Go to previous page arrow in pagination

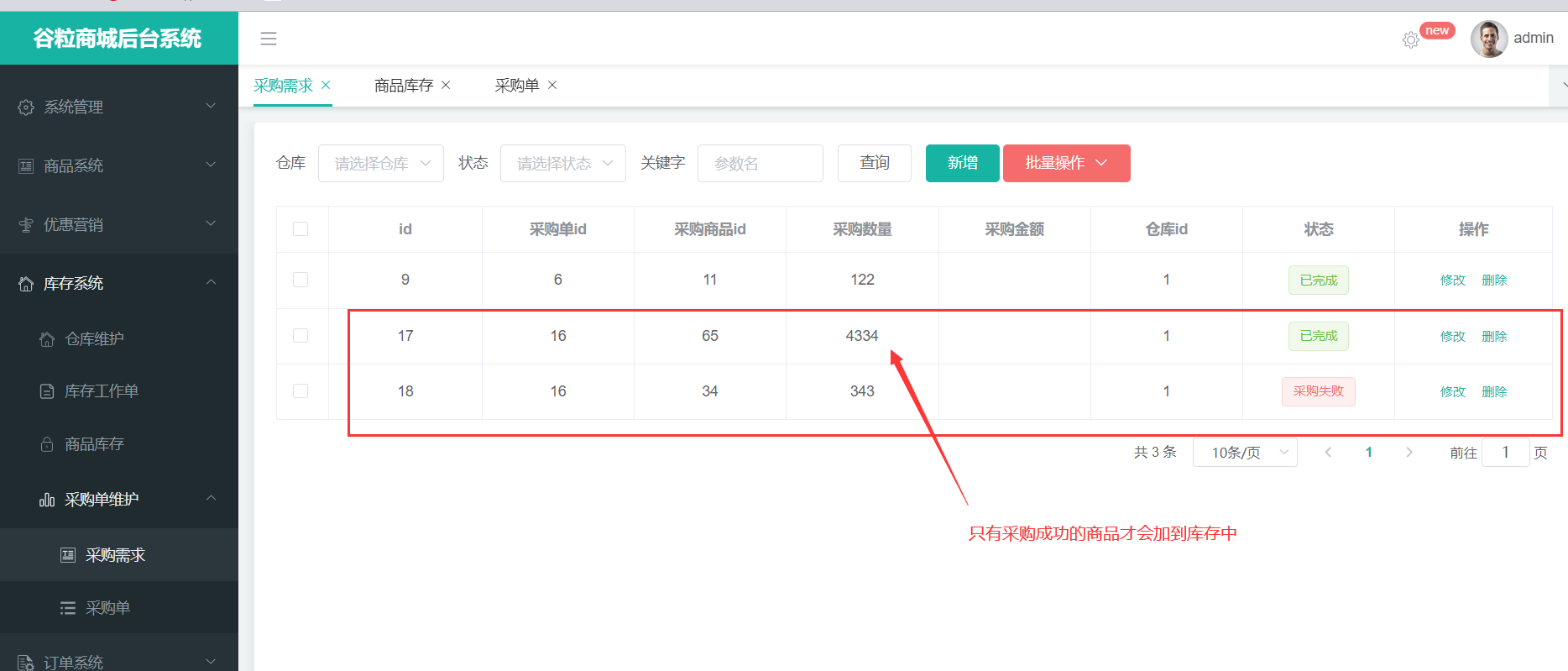1328,452
